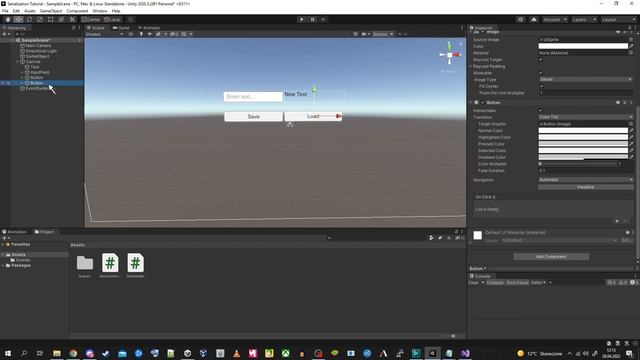
Task: Switch to the Animator tab
Action: (x=149, y=28)
